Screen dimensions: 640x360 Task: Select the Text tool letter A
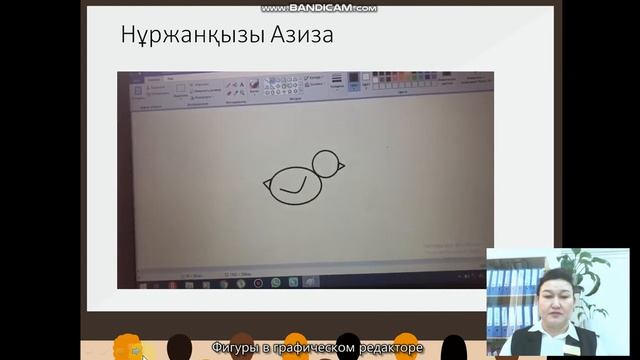coord(242,84)
